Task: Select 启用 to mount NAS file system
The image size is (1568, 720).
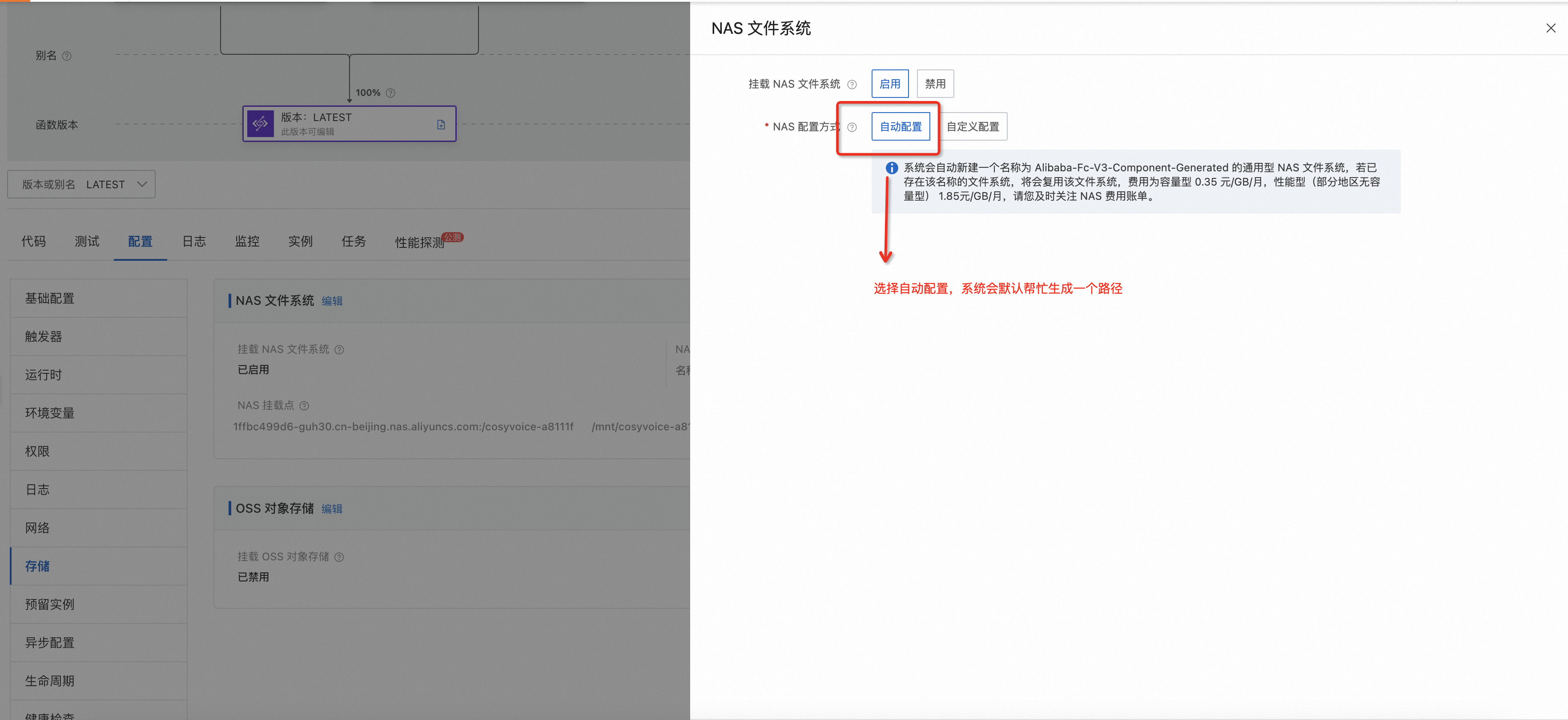Action: click(890, 84)
